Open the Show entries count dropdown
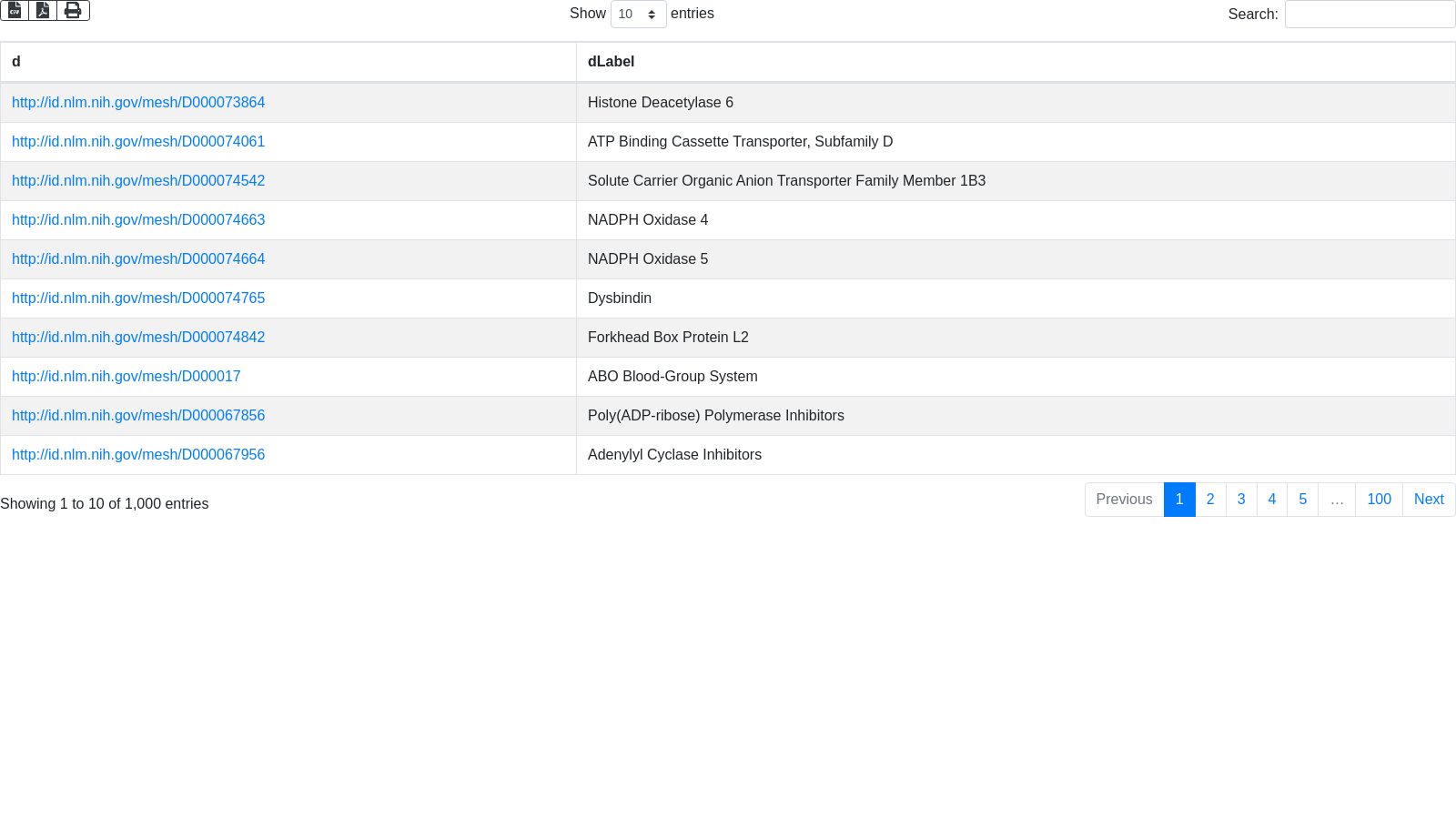The width and height of the screenshot is (1456, 819). click(638, 15)
